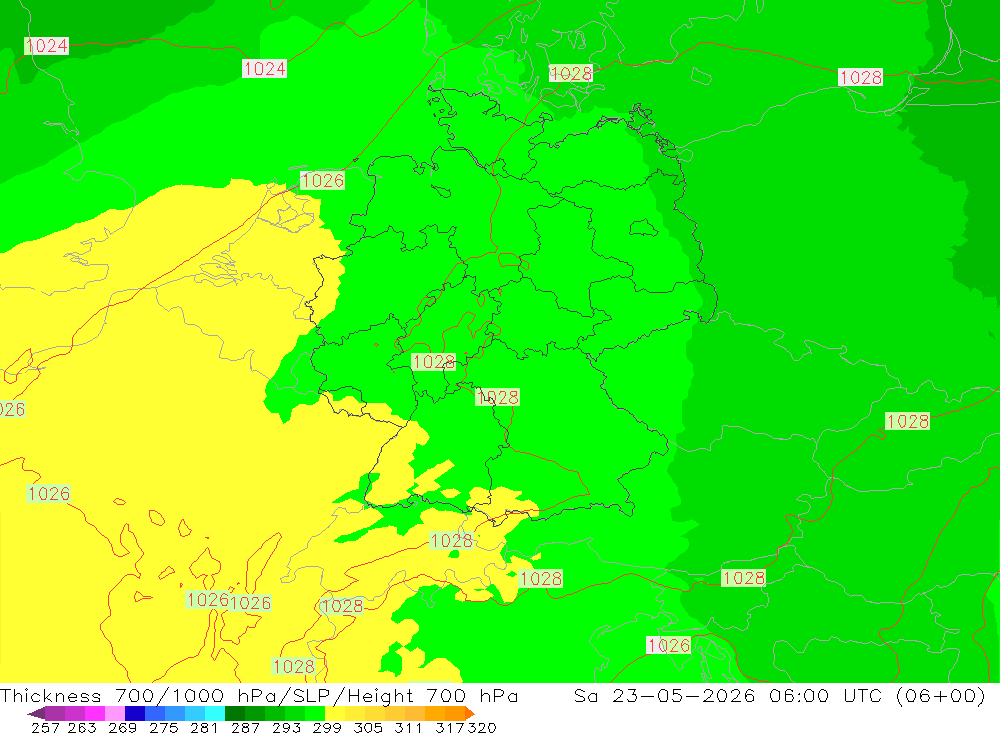Select the bright magenta legend swatch
1000x733 pixels.
point(95,713)
